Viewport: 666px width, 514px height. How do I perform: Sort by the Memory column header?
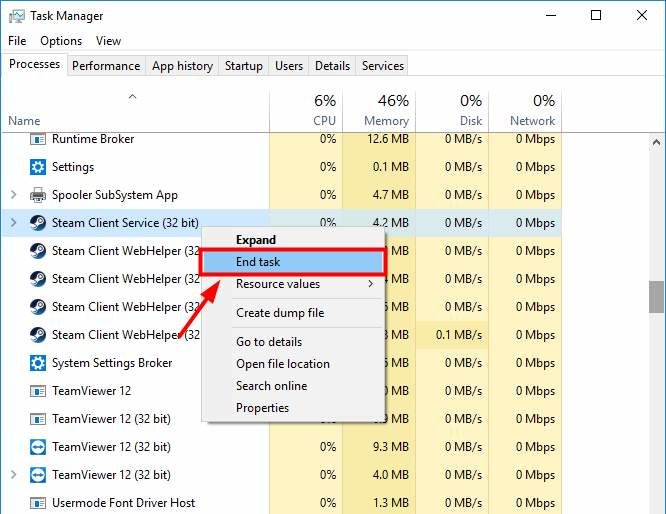[x=379, y=110]
